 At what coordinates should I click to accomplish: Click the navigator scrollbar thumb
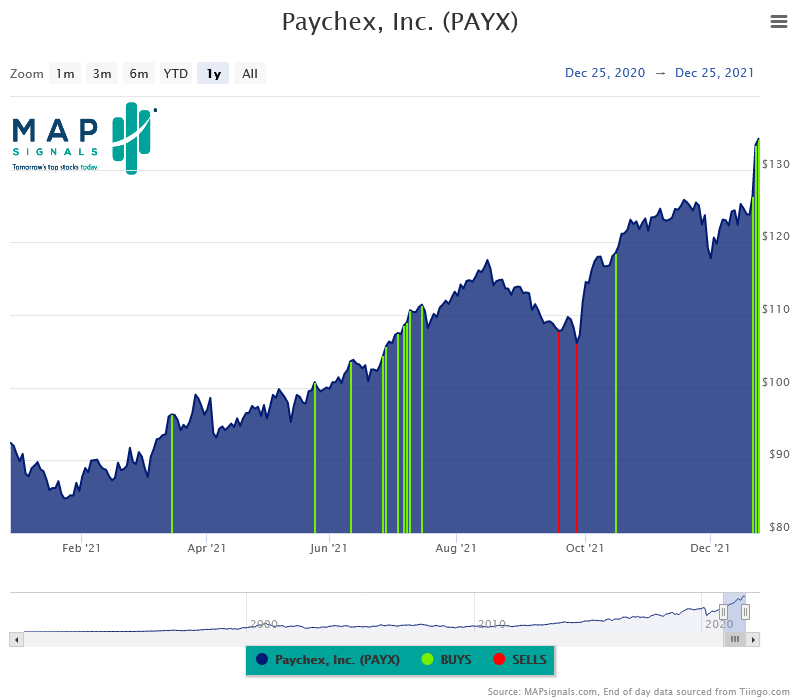735,639
